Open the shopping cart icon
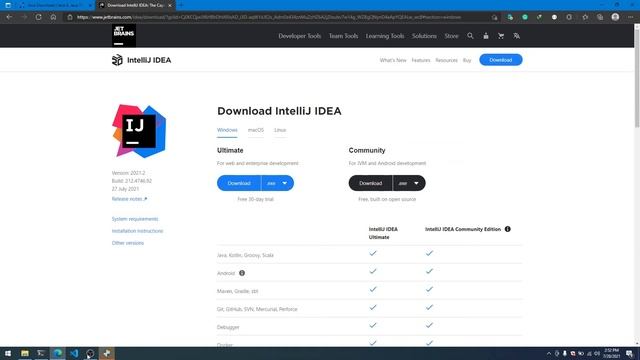 [x=501, y=36]
